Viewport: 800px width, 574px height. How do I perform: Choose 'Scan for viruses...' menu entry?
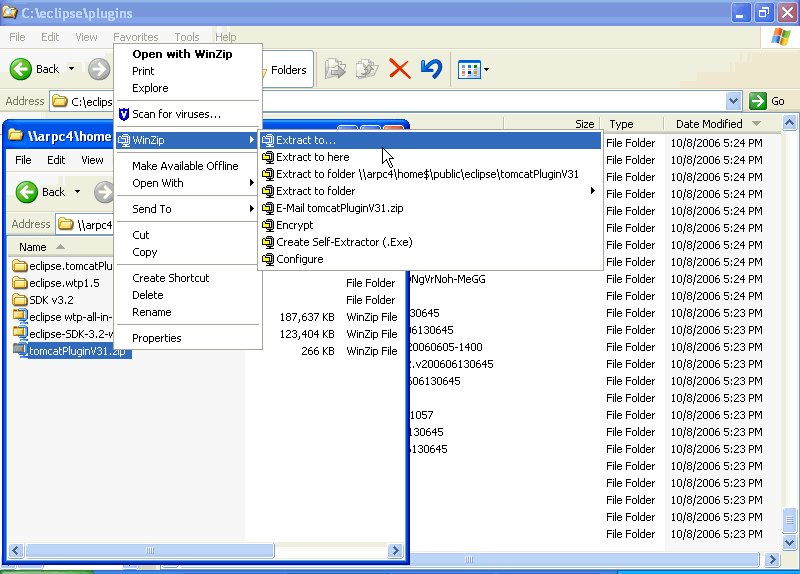pyautogui.click(x=176, y=114)
